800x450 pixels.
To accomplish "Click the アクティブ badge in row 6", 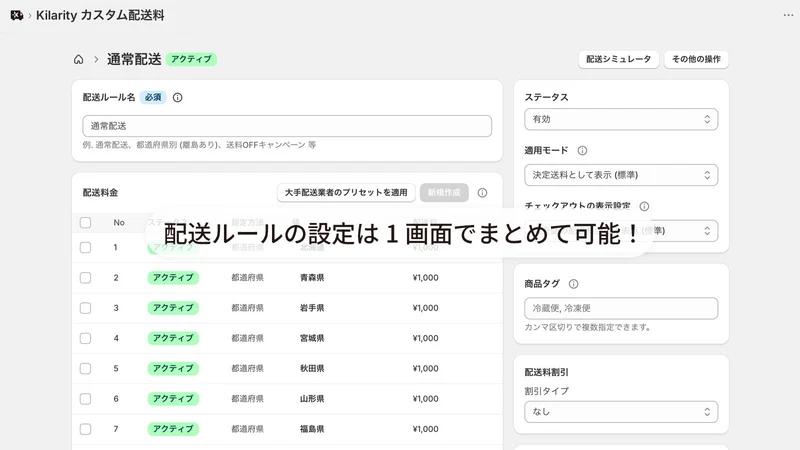I will point(173,399).
